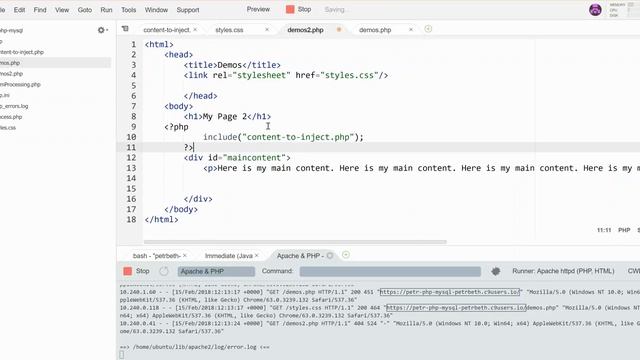Image resolution: width=640 pixels, height=360 pixels.
Task: Open the Support menu
Action: [x=188, y=10]
